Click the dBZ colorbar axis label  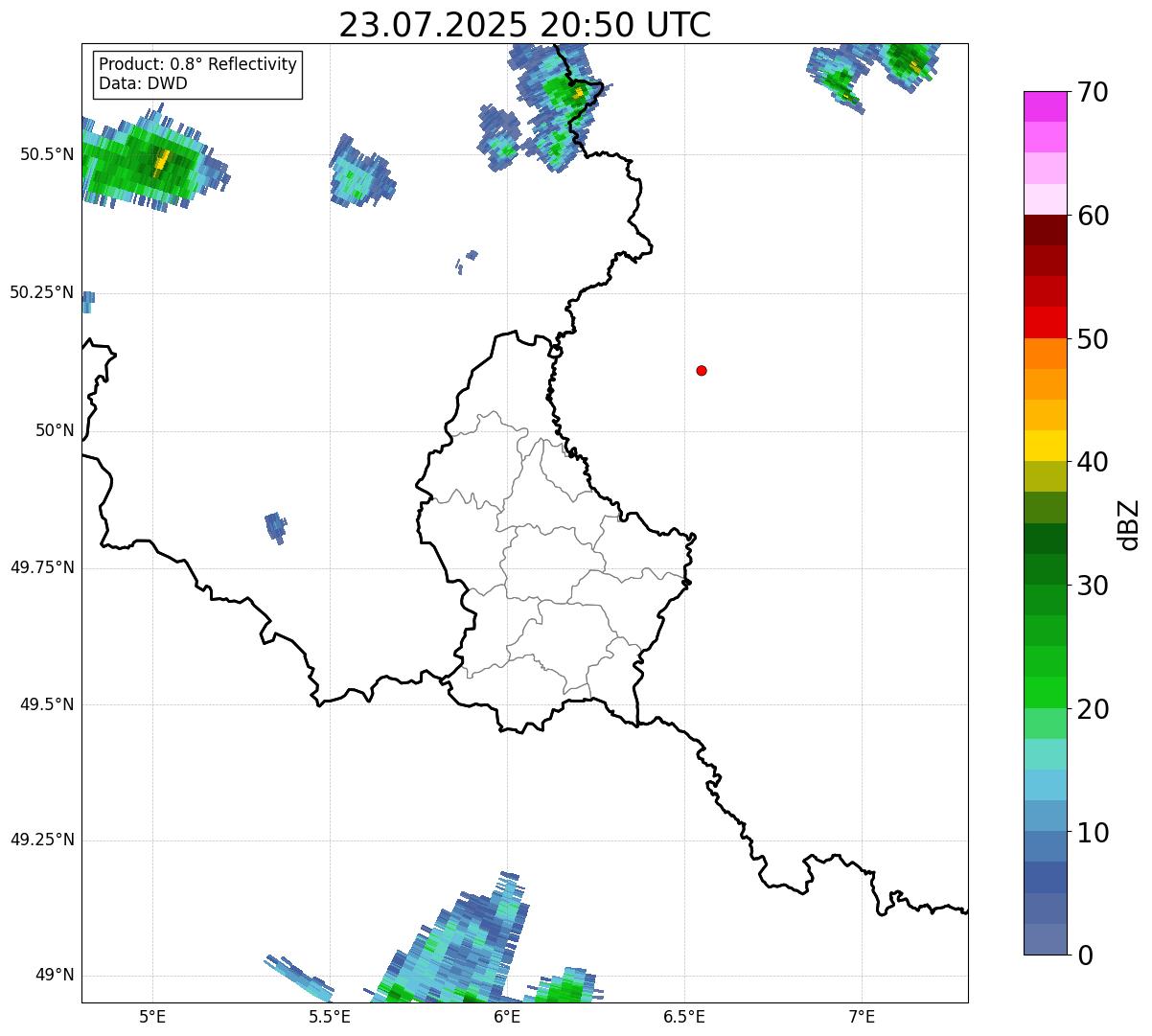(x=1129, y=524)
